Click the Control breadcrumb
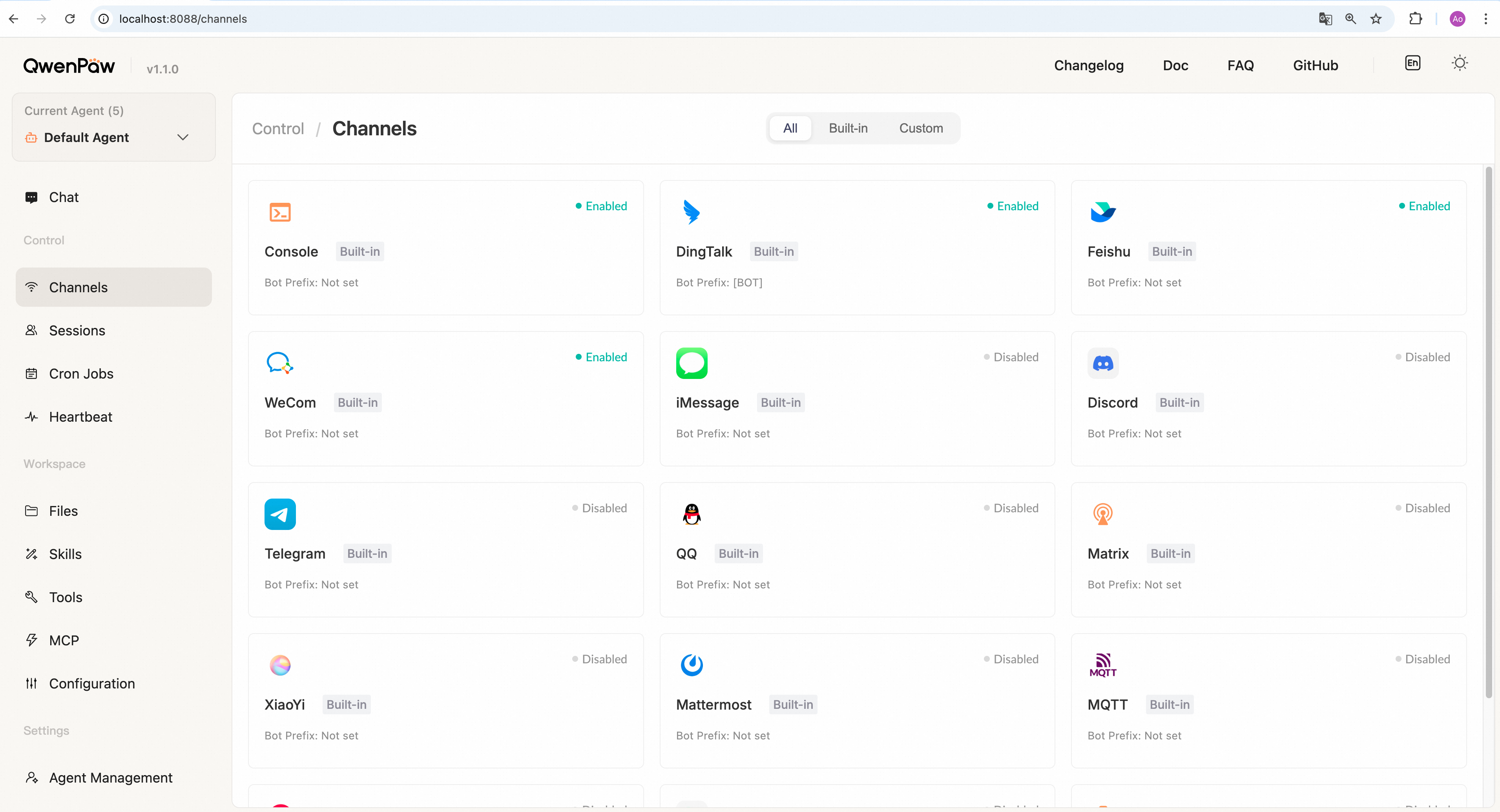The image size is (1500, 812). click(x=278, y=129)
